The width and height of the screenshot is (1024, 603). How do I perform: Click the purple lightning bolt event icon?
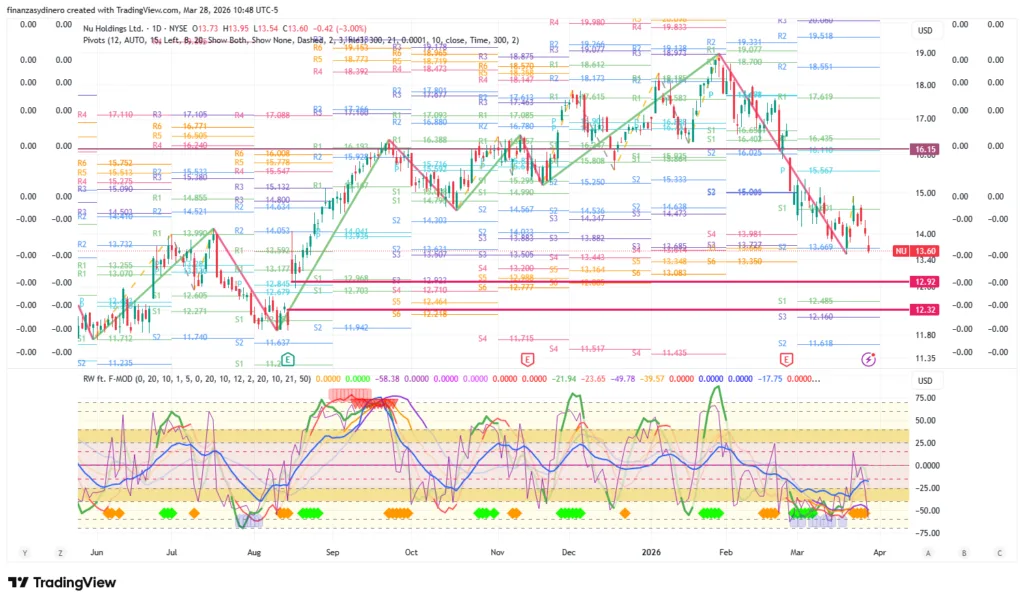pos(868,358)
